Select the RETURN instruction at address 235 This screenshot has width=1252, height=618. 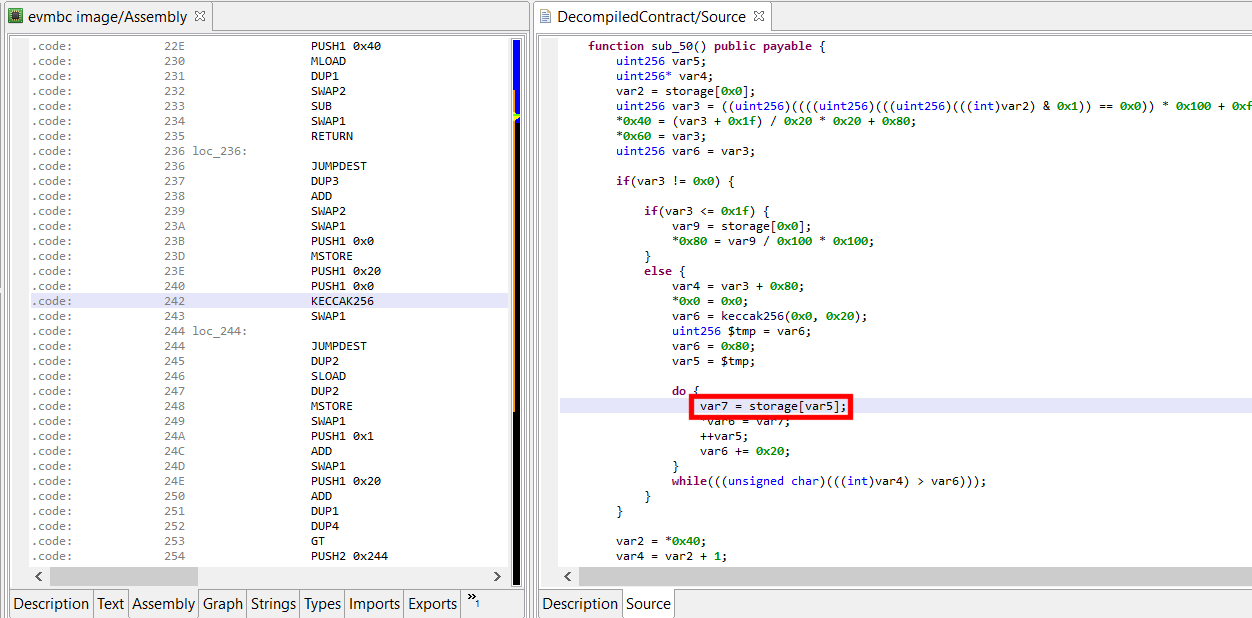coord(332,136)
